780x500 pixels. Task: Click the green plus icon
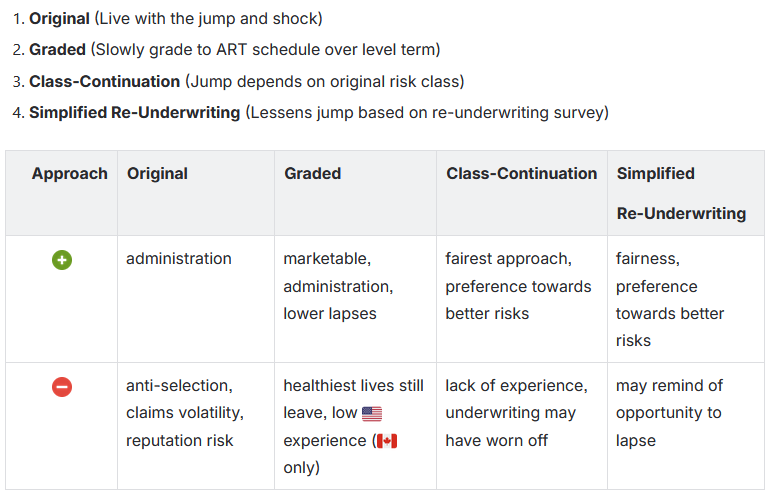tap(62, 260)
